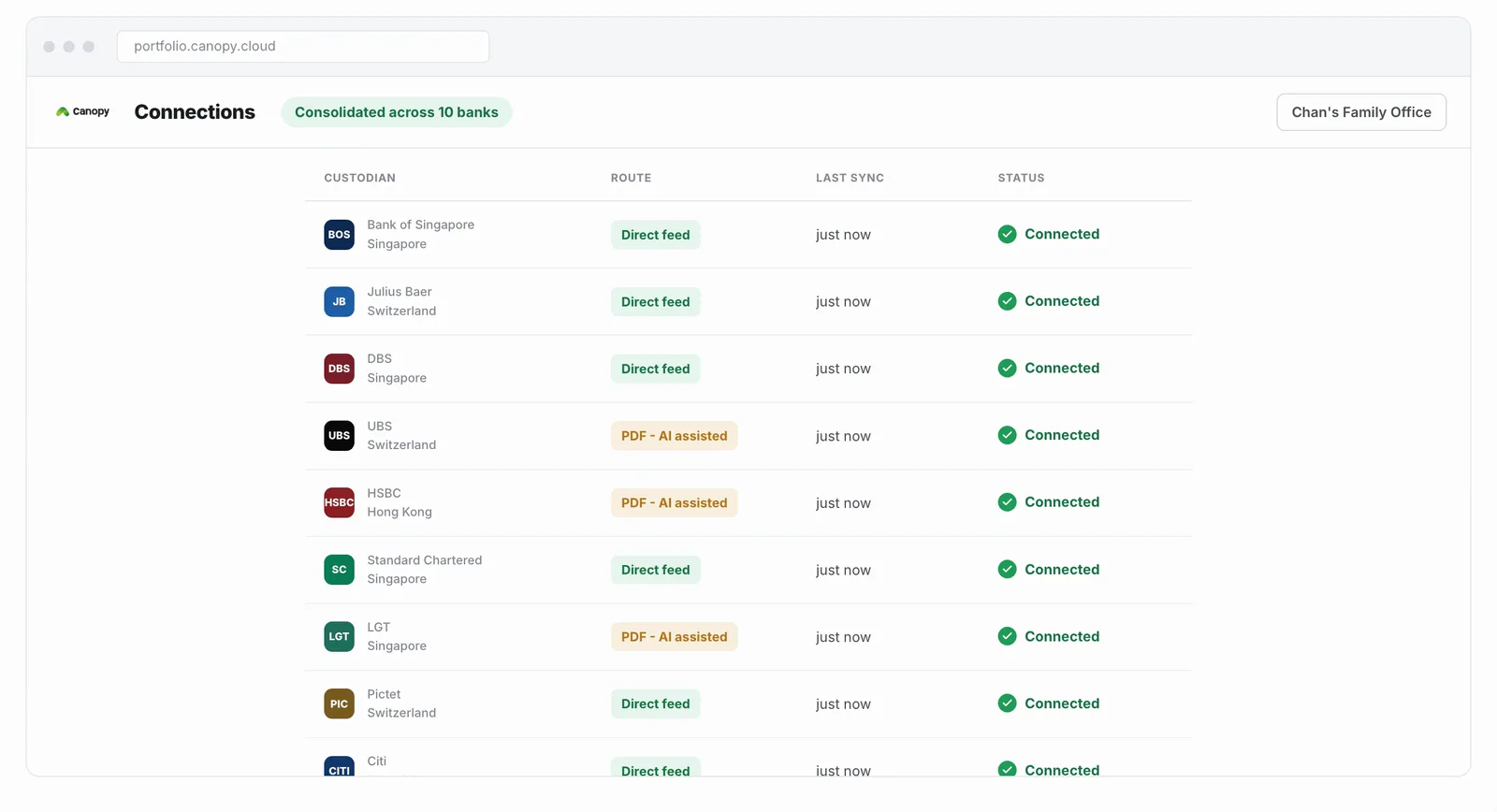1497x812 pixels.
Task: Click the HSBC bank icon
Action: (339, 502)
